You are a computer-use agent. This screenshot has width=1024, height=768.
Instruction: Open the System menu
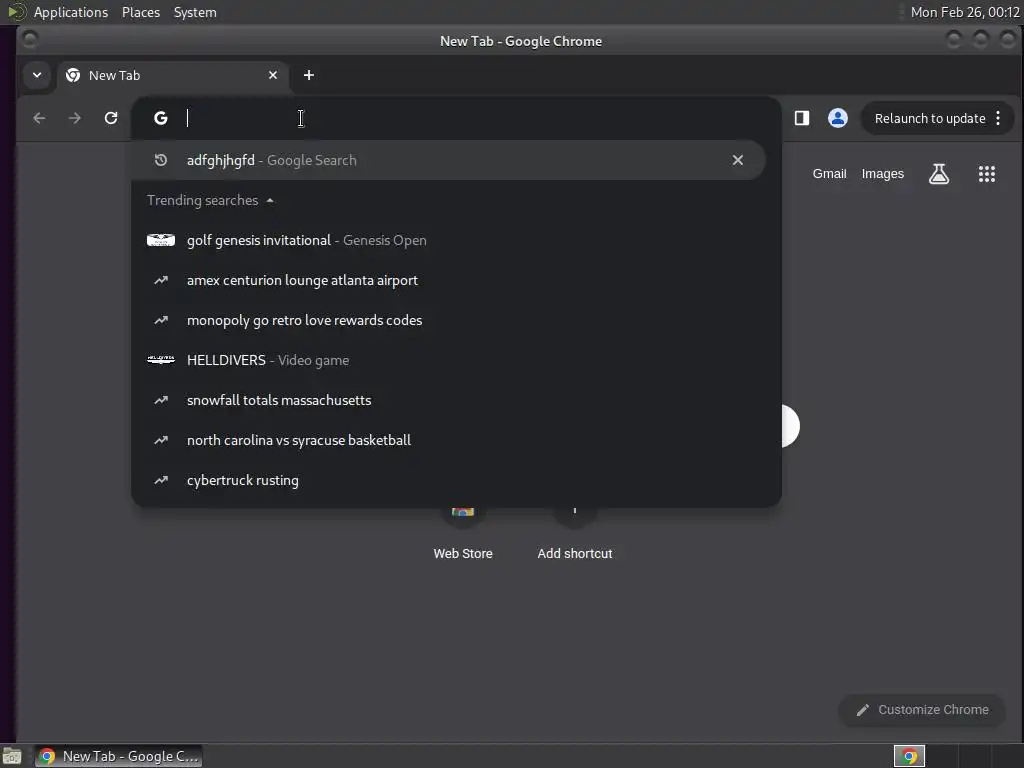pyautogui.click(x=195, y=12)
